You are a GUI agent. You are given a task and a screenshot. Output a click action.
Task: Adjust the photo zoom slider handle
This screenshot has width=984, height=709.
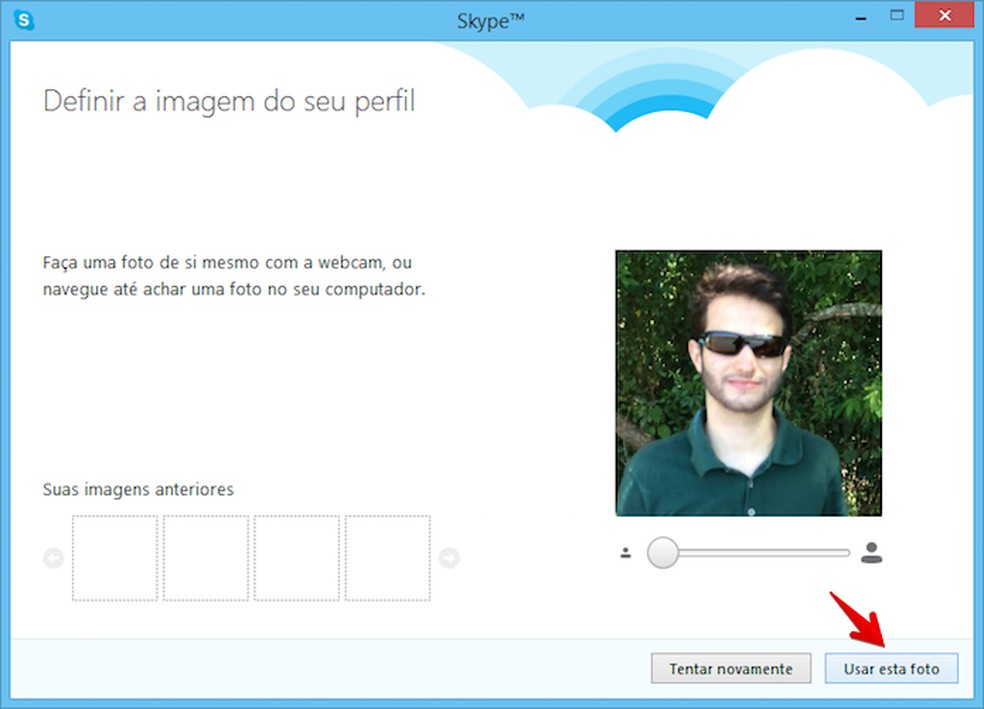coord(664,551)
